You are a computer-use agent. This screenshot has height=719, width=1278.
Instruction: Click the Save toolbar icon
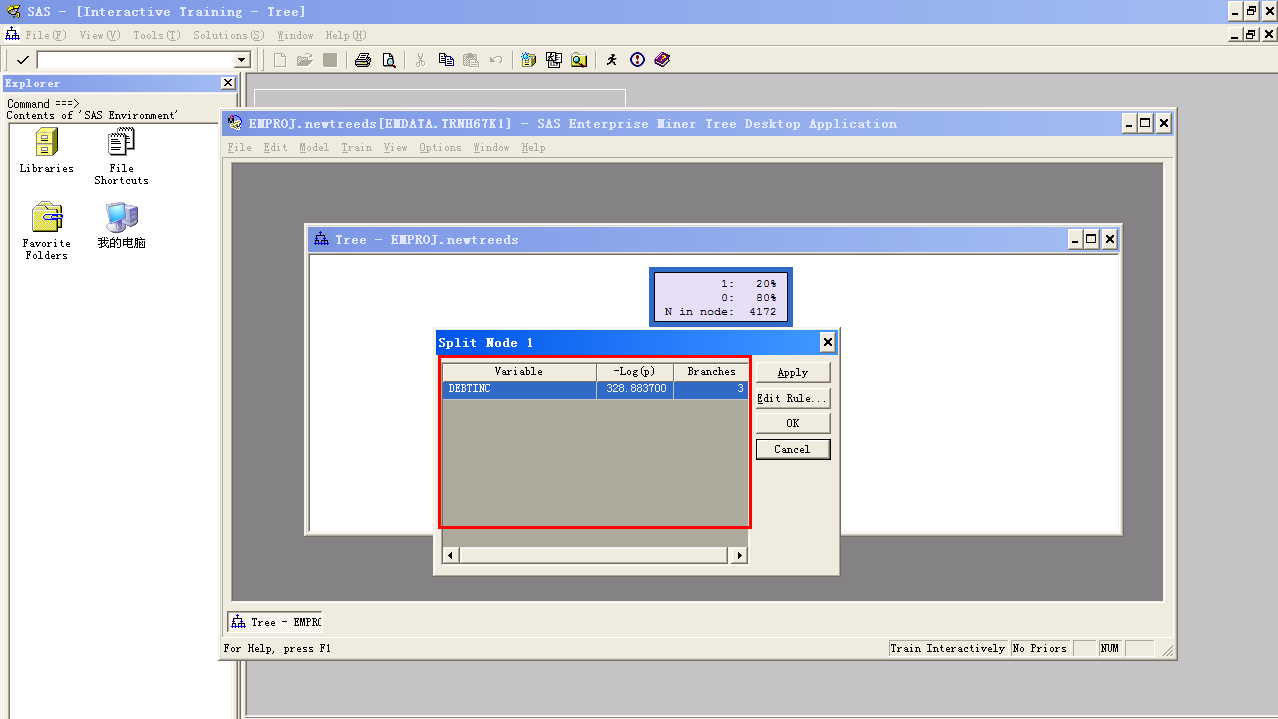330,60
